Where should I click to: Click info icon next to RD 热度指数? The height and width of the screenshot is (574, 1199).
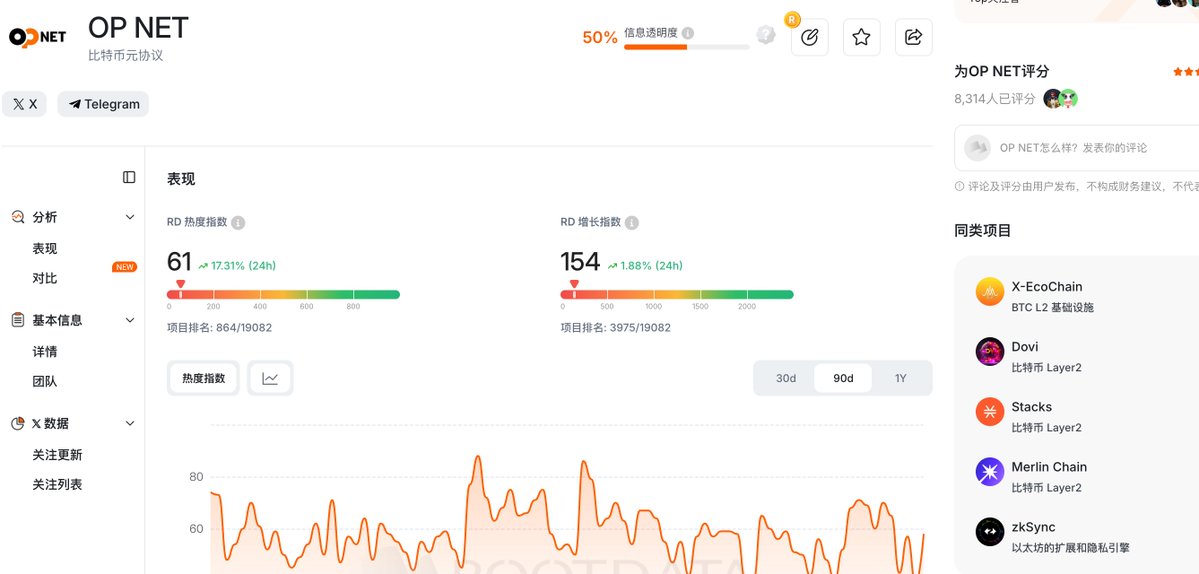pos(239,222)
